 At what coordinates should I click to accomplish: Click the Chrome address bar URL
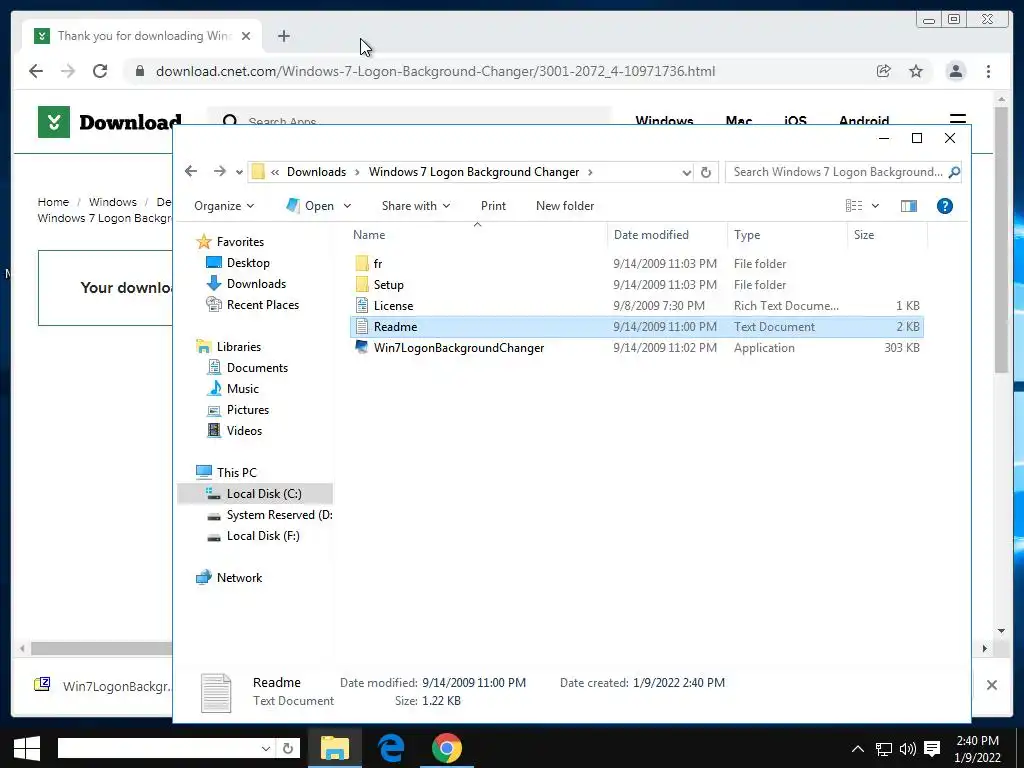point(436,71)
